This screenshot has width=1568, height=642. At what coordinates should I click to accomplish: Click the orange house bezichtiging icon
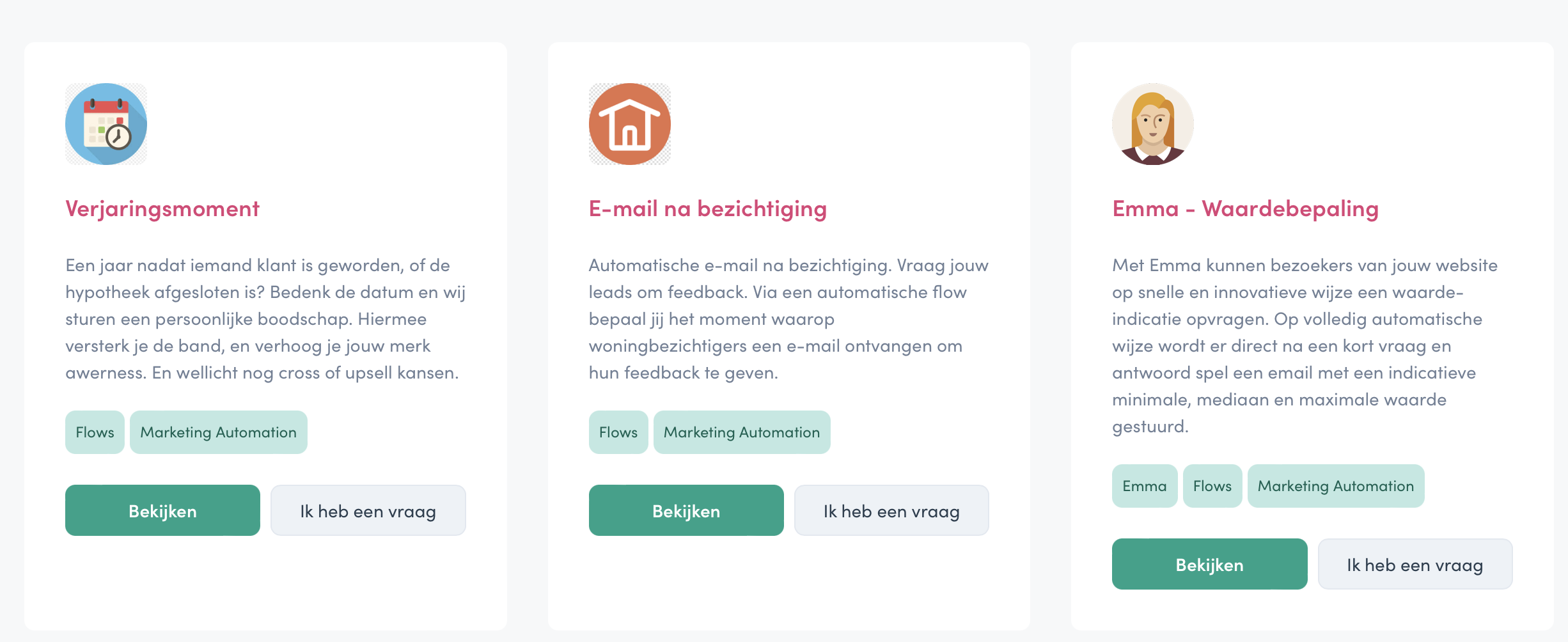630,124
